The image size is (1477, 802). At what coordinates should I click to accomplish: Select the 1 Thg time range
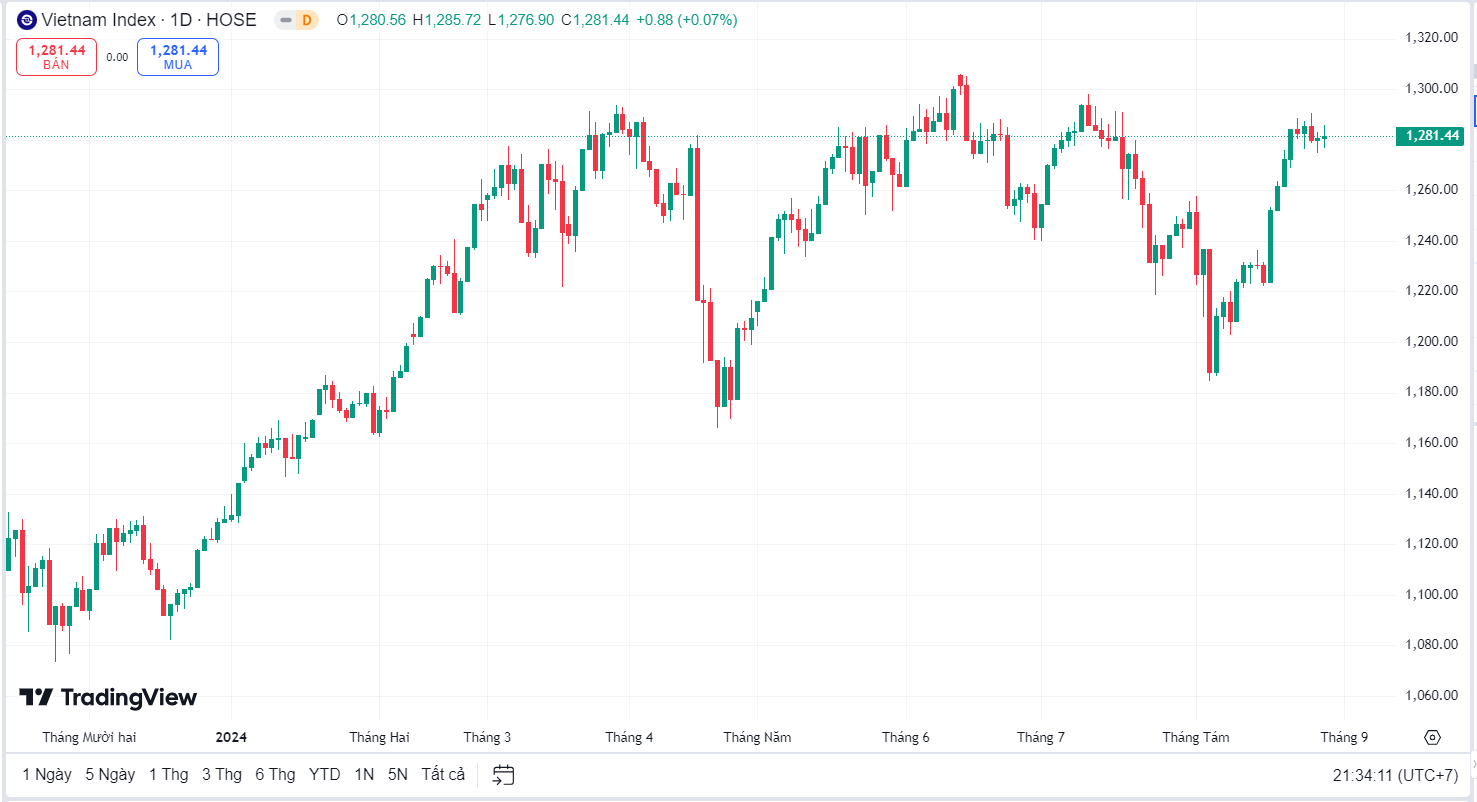pos(169,774)
